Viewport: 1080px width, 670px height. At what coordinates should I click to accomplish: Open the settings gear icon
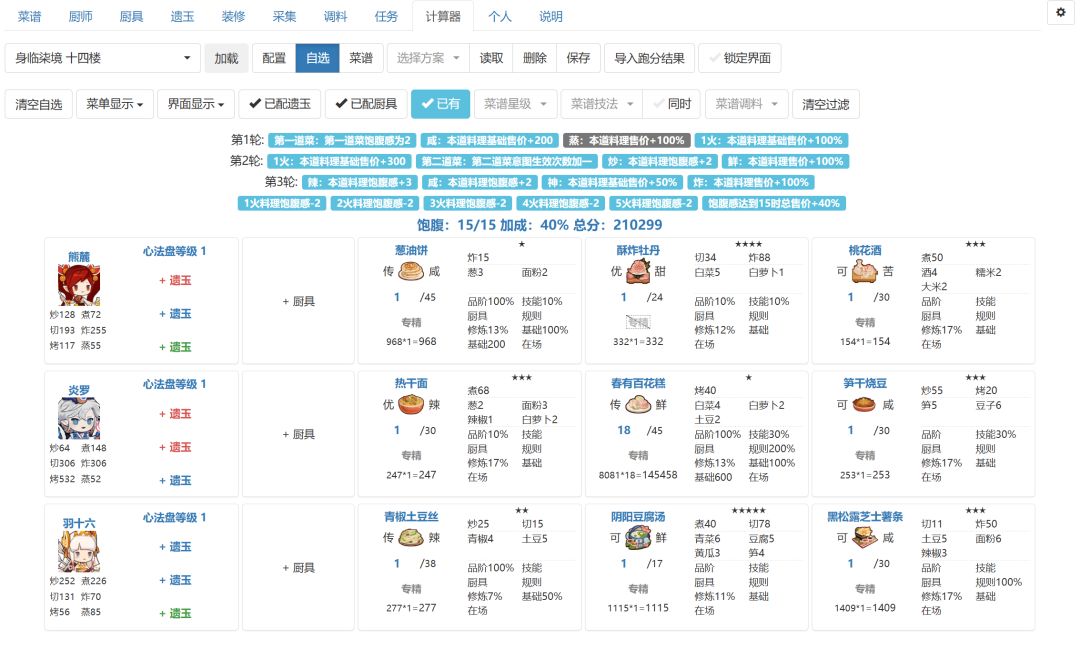pos(1061,12)
